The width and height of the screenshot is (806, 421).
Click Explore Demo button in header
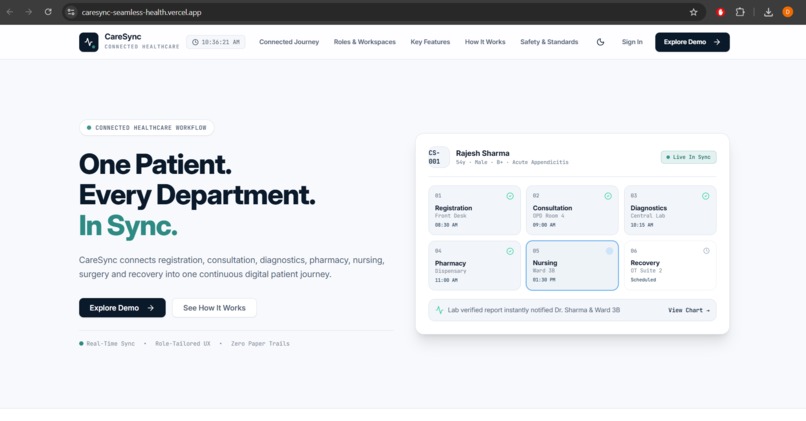click(x=692, y=42)
